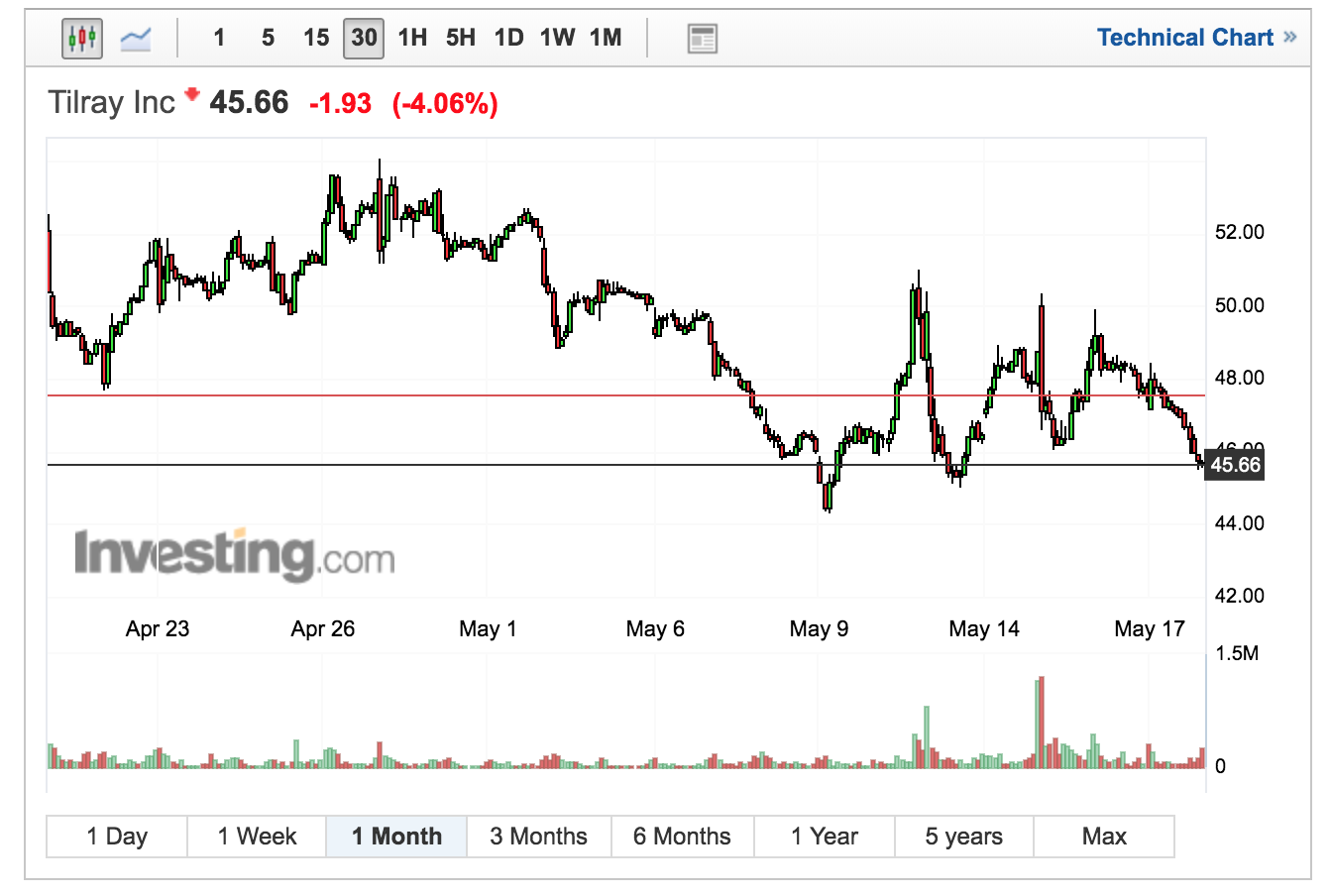Click the May 9 date axis label
The image size is (1330, 896).
click(819, 628)
